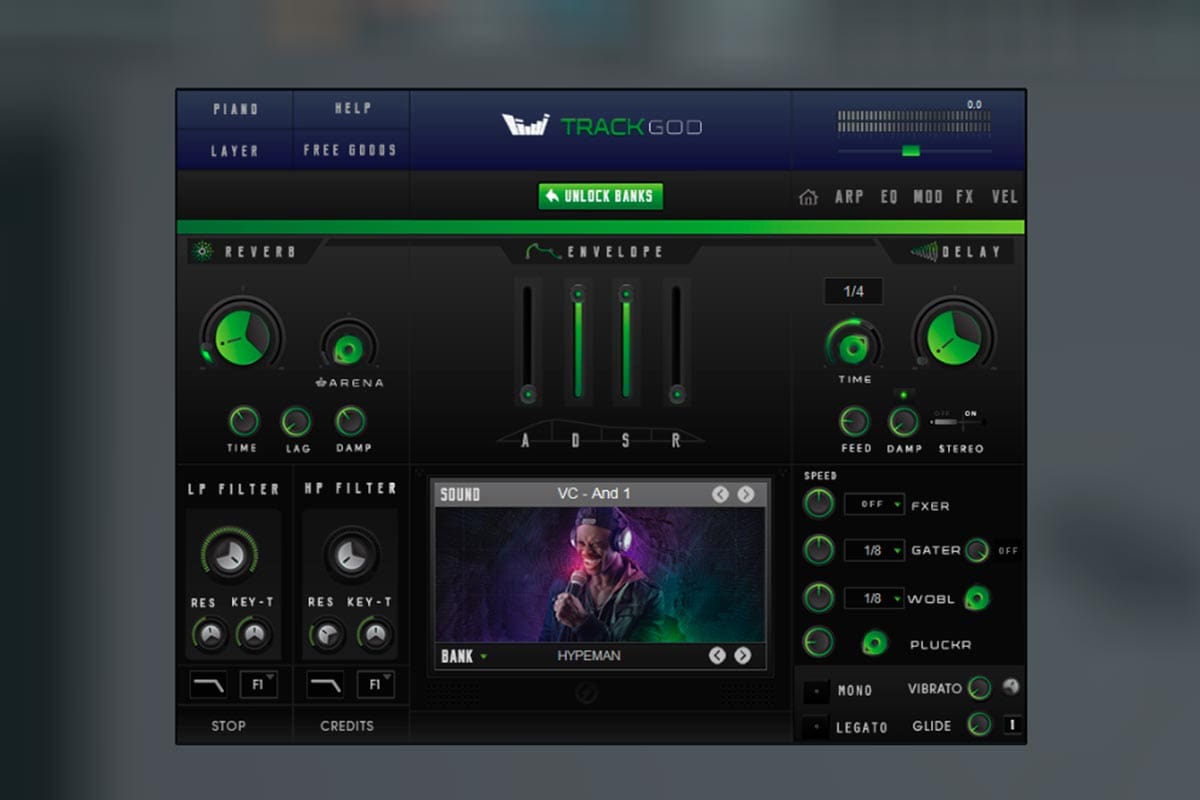
Task: Click the GATER amount knob
Action: pos(977,550)
